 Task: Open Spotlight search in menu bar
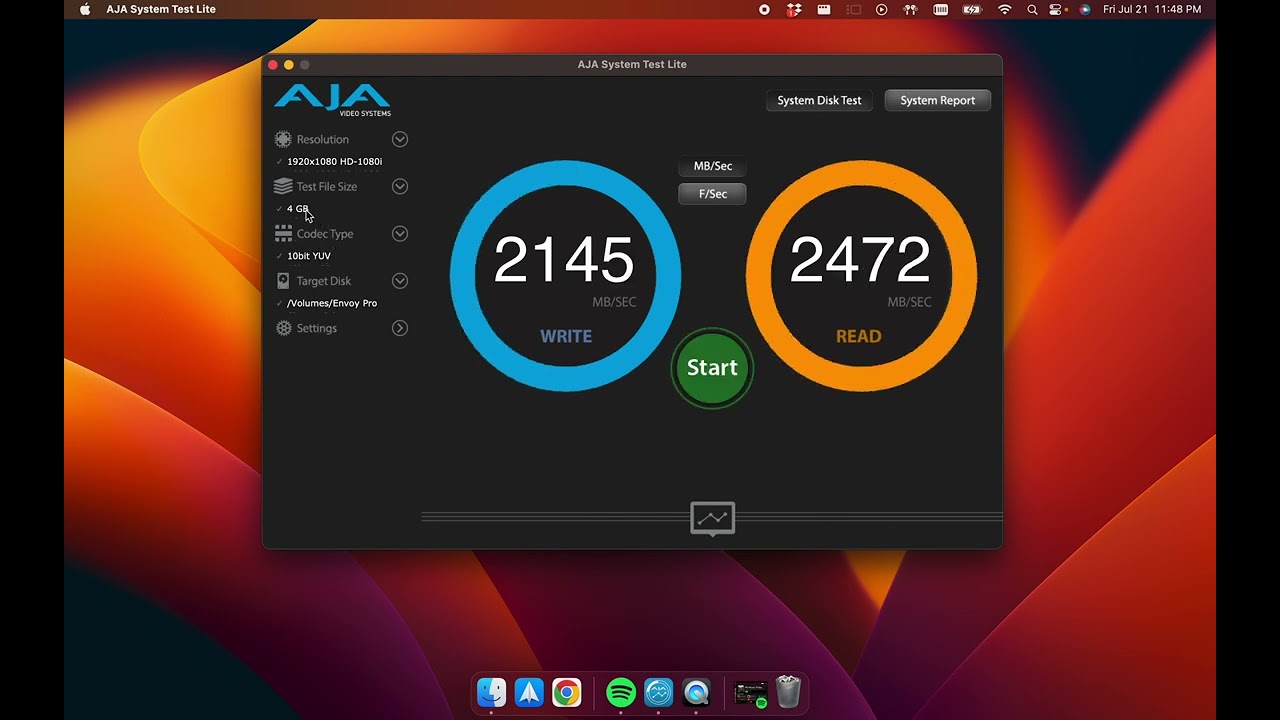pyautogui.click(x=1032, y=9)
